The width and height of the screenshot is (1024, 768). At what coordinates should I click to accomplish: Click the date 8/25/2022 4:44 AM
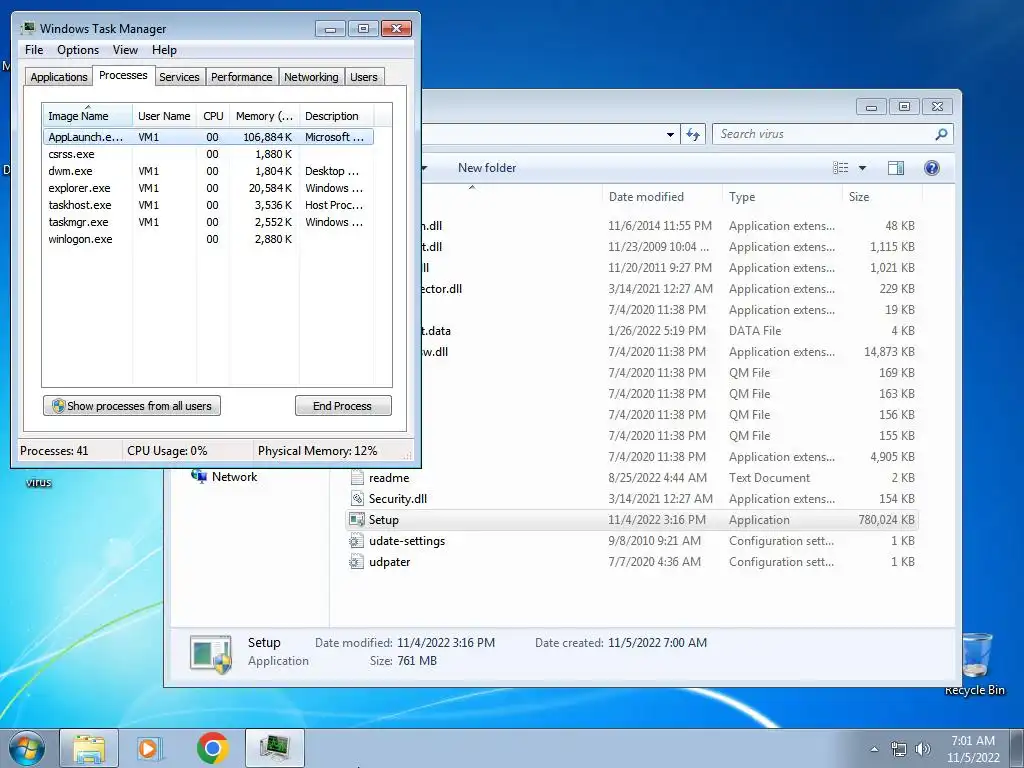click(x=657, y=478)
